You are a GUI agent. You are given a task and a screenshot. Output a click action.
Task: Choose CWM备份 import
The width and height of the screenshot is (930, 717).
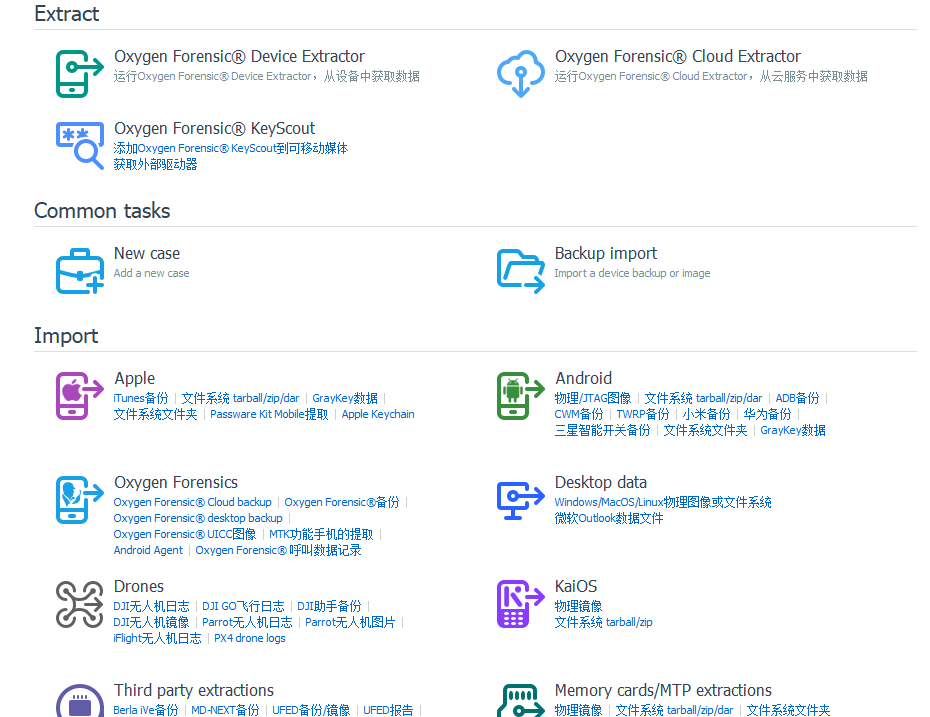(x=579, y=414)
